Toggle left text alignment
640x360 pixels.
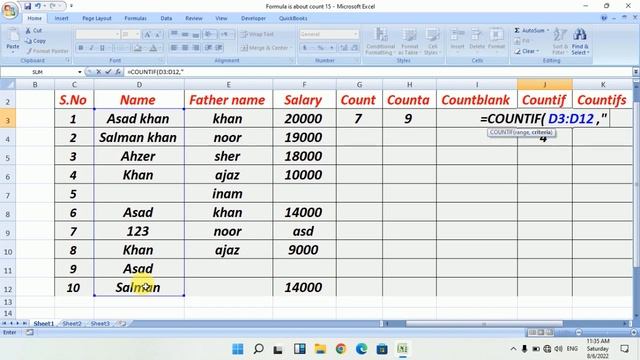[x=174, y=48]
